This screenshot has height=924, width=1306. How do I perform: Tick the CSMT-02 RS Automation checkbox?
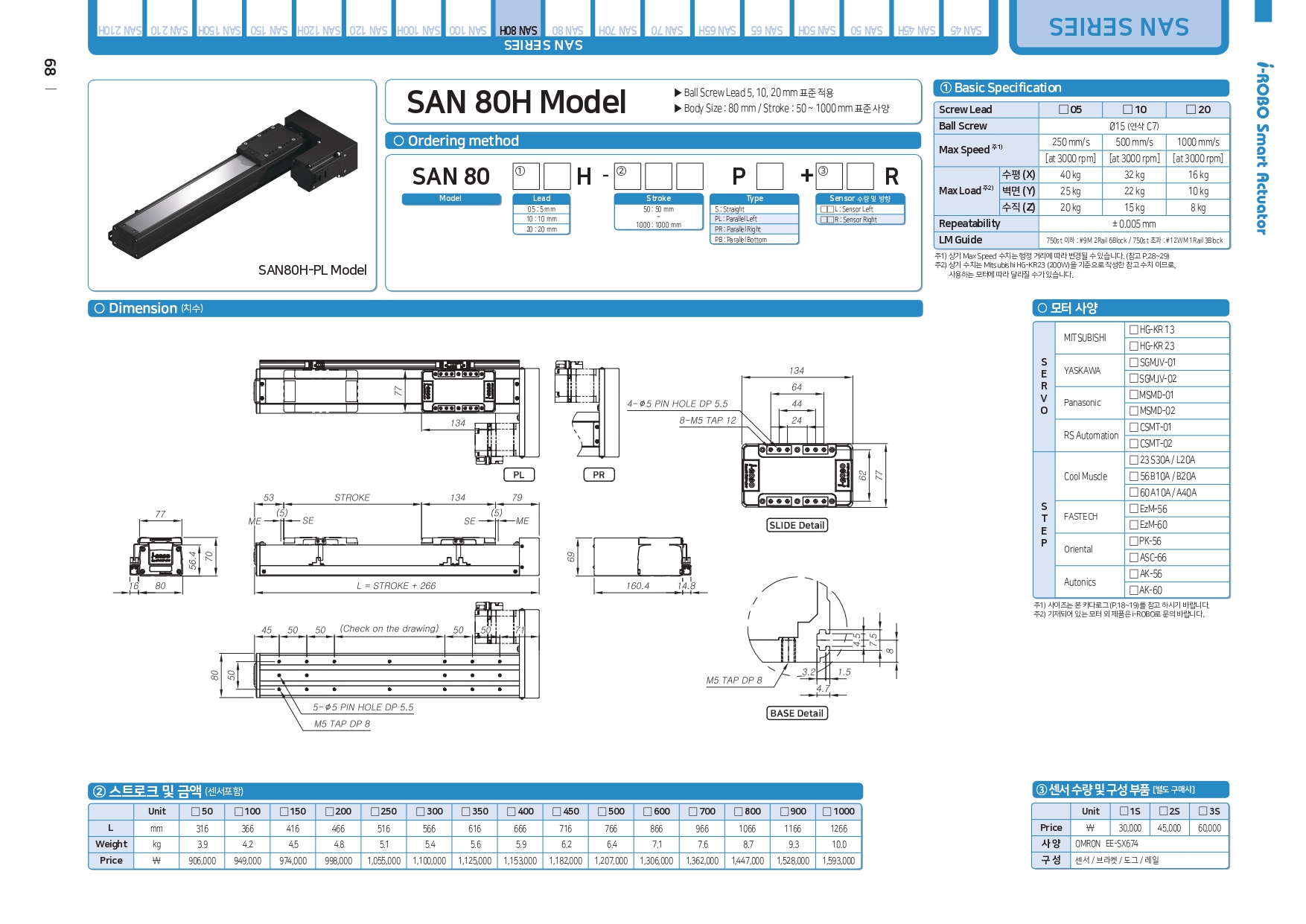click(1134, 443)
